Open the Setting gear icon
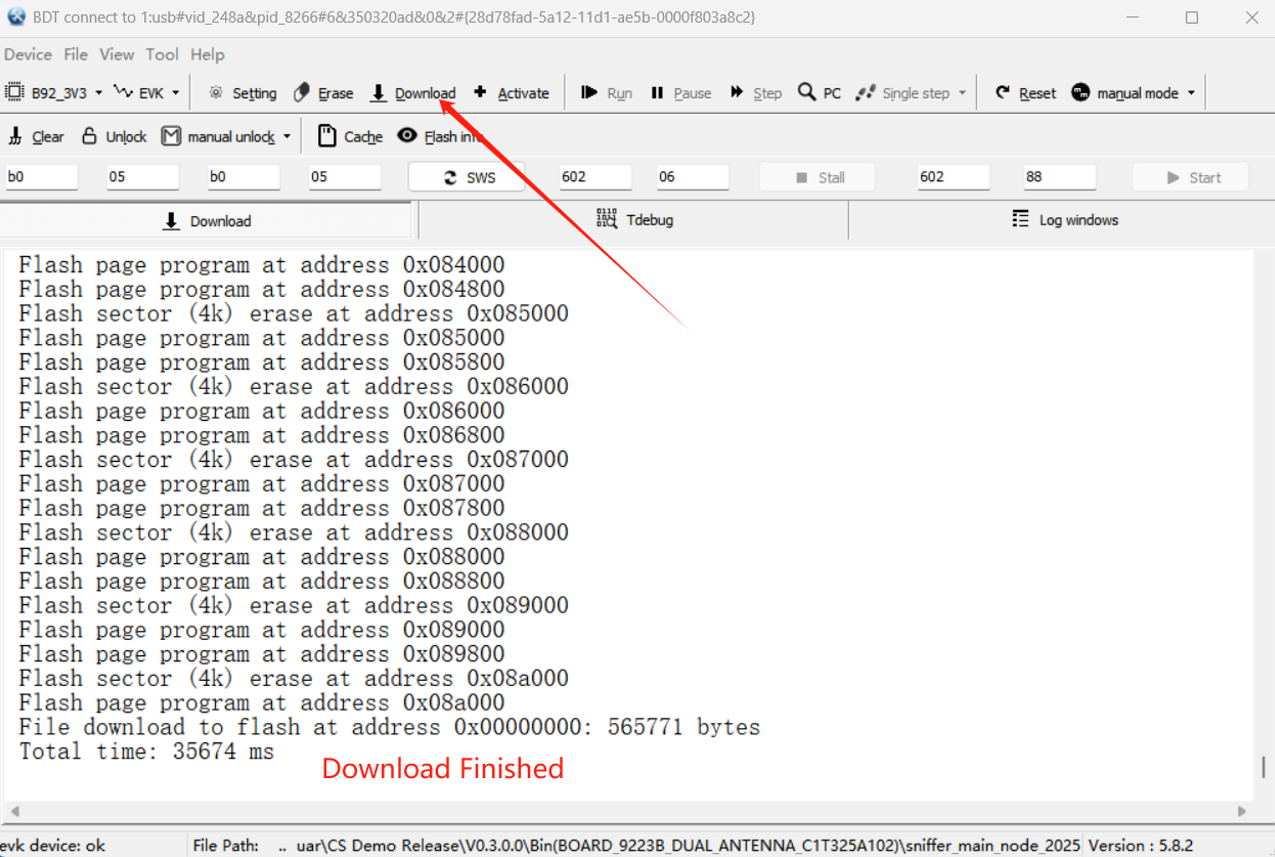Screen dimensions: 1275x857 (216, 93)
